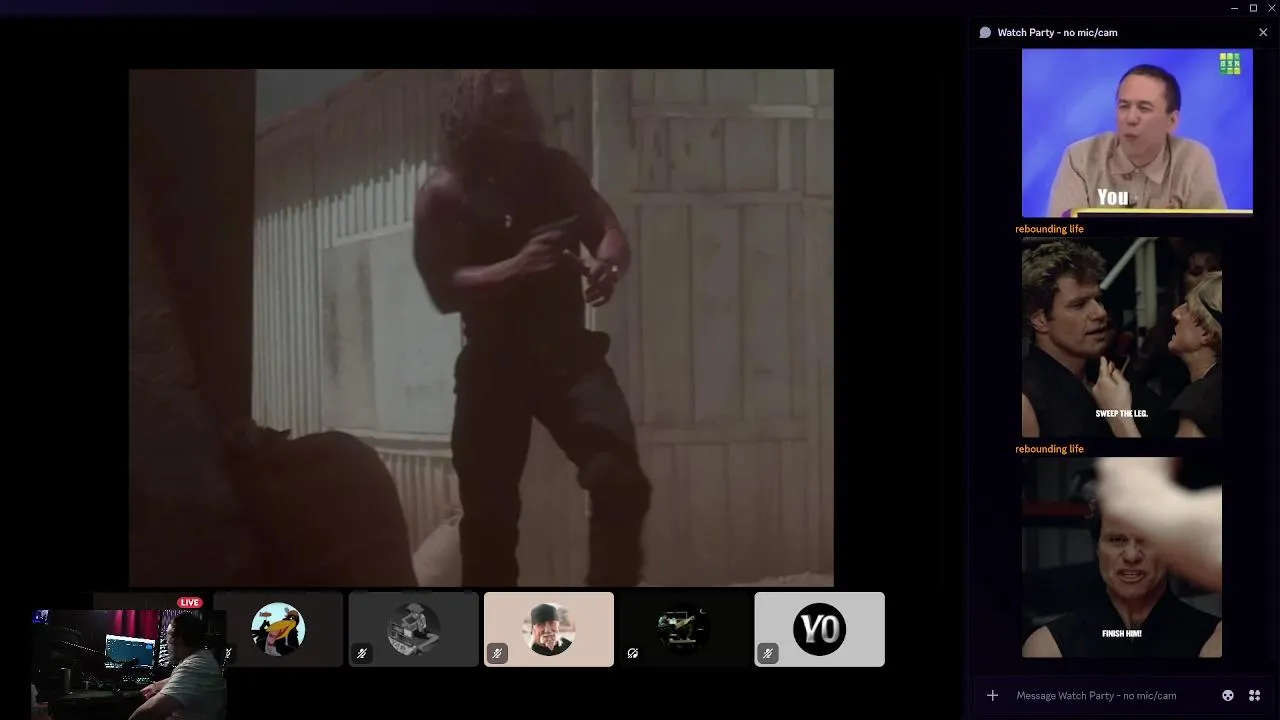Image resolution: width=1280 pixels, height=720 pixels.
Task: Click the muted mic icon on gray robot tile
Action: tap(362, 653)
